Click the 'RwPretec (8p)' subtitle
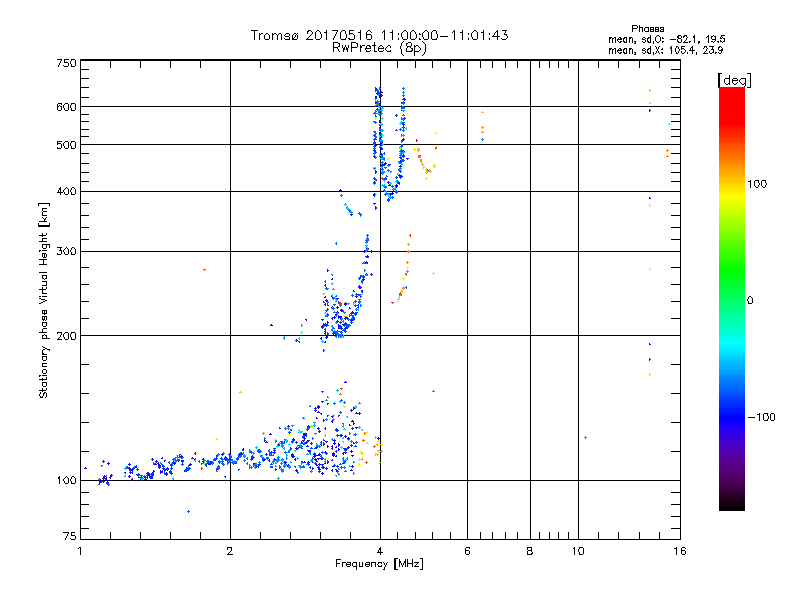The height and width of the screenshot is (600, 800). (x=379, y=48)
